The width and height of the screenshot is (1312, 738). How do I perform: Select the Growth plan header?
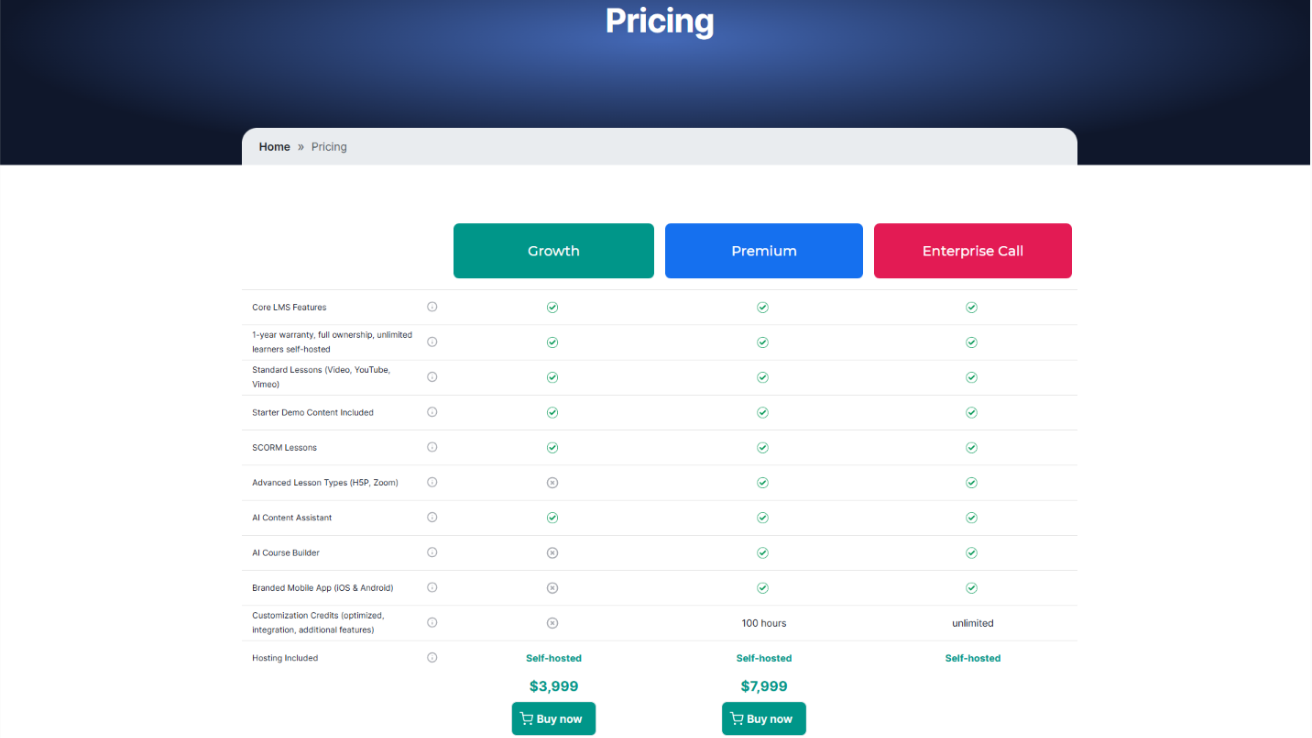click(553, 251)
